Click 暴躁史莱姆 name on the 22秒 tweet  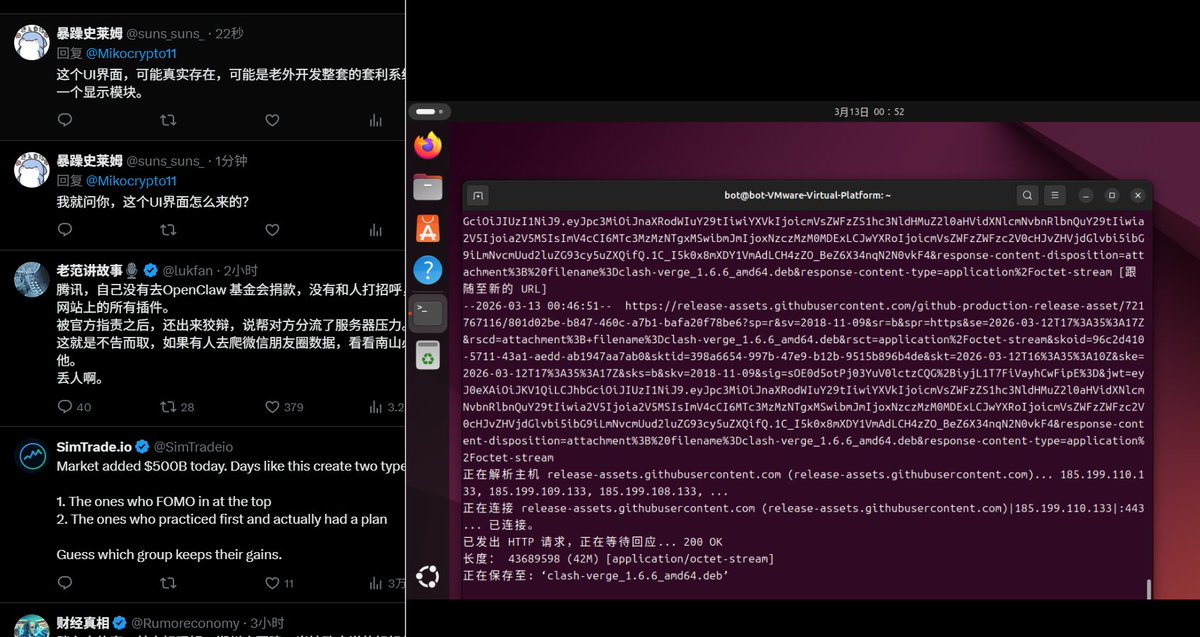89,33
